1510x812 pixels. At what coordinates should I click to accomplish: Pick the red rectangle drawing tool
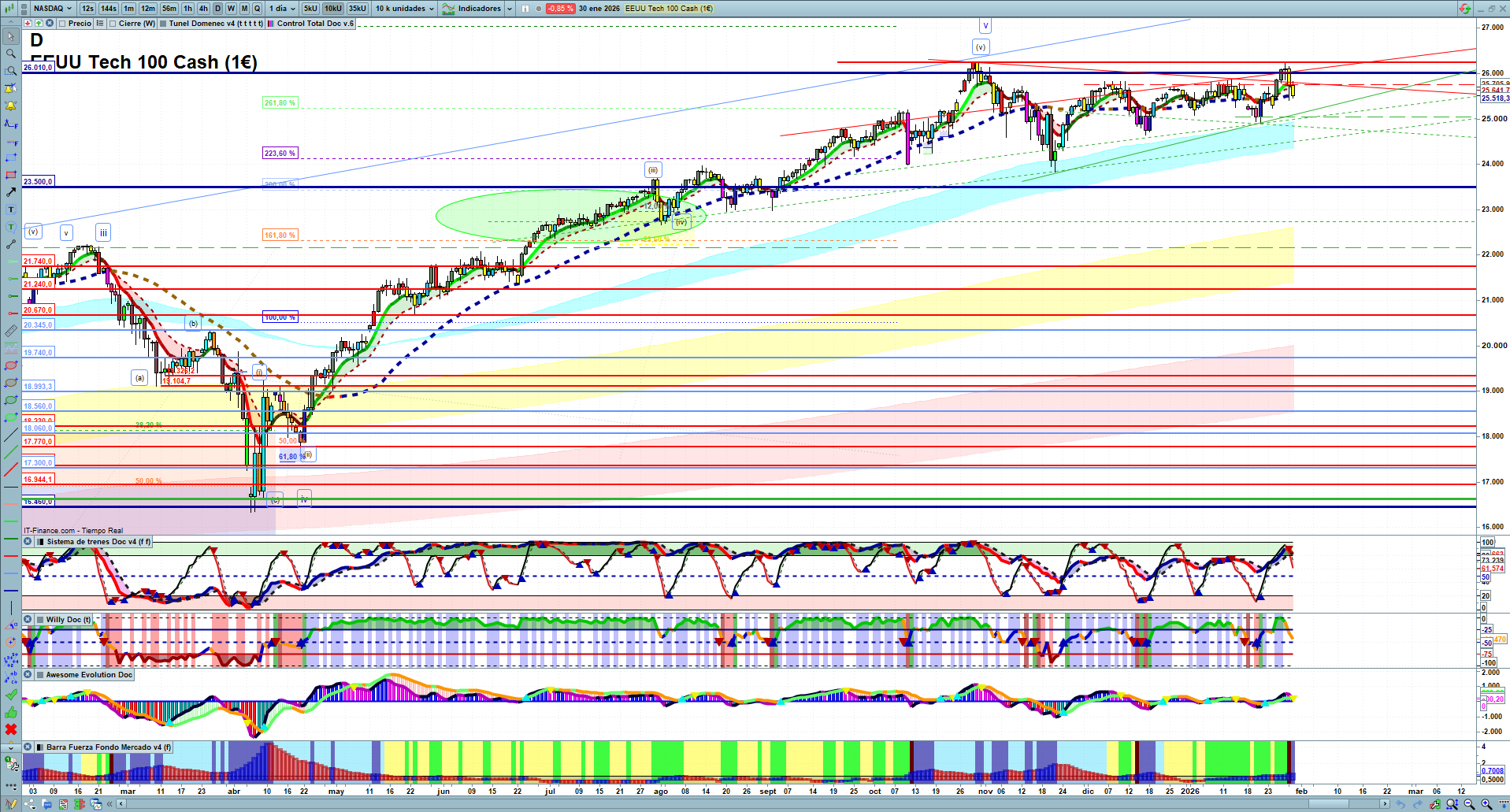[11, 175]
